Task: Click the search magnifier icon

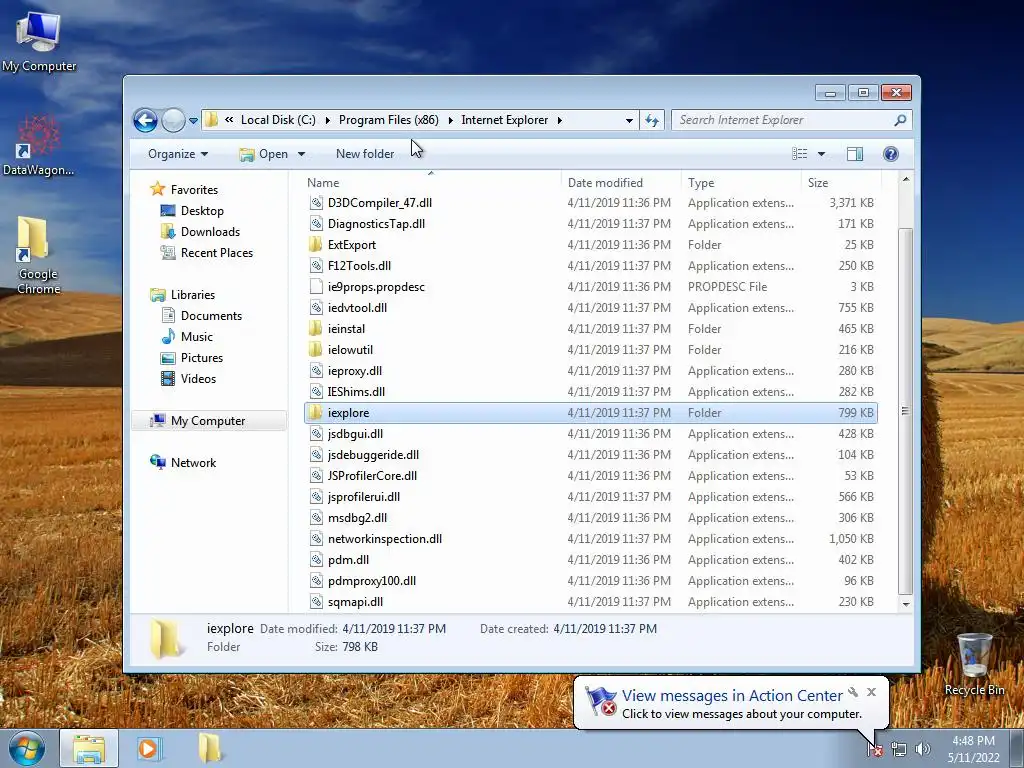Action: pos(900,120)
